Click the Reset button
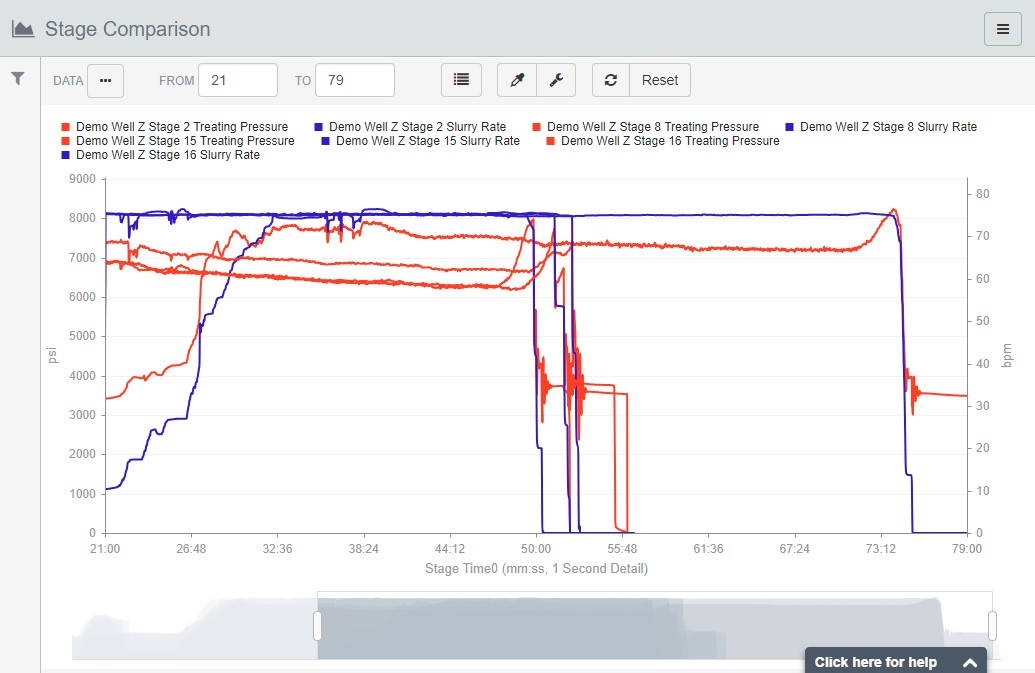 click(660, 80)
